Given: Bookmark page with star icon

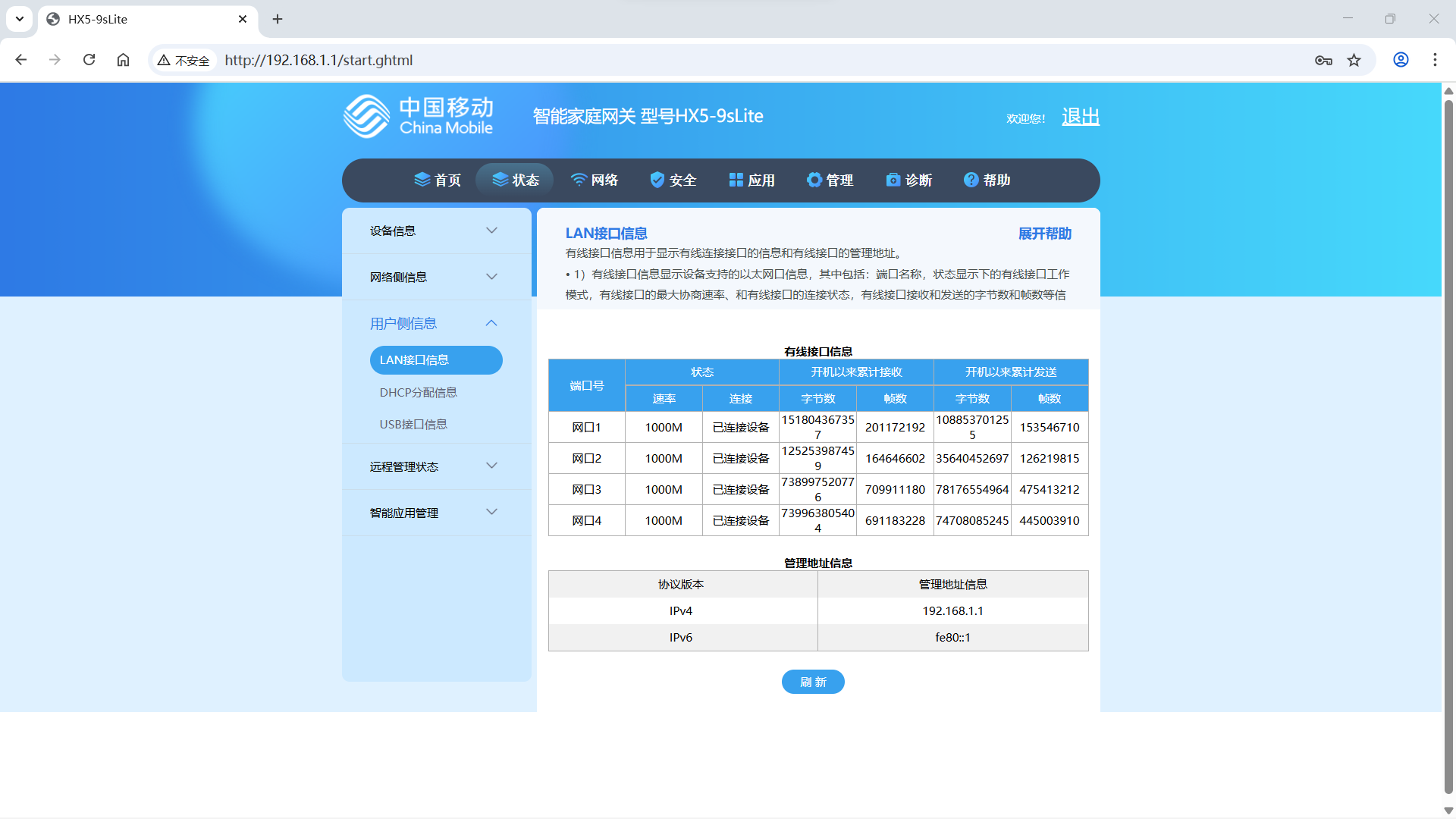Looking at the screenshot, I should 1354,60.
